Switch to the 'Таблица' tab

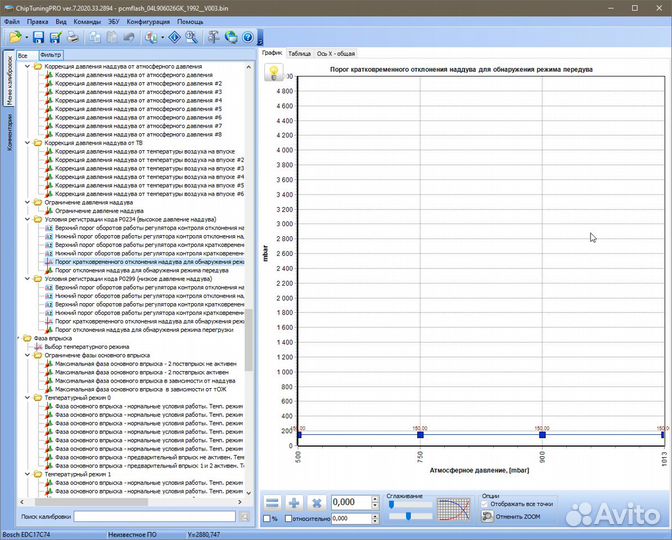coord(299,53)
